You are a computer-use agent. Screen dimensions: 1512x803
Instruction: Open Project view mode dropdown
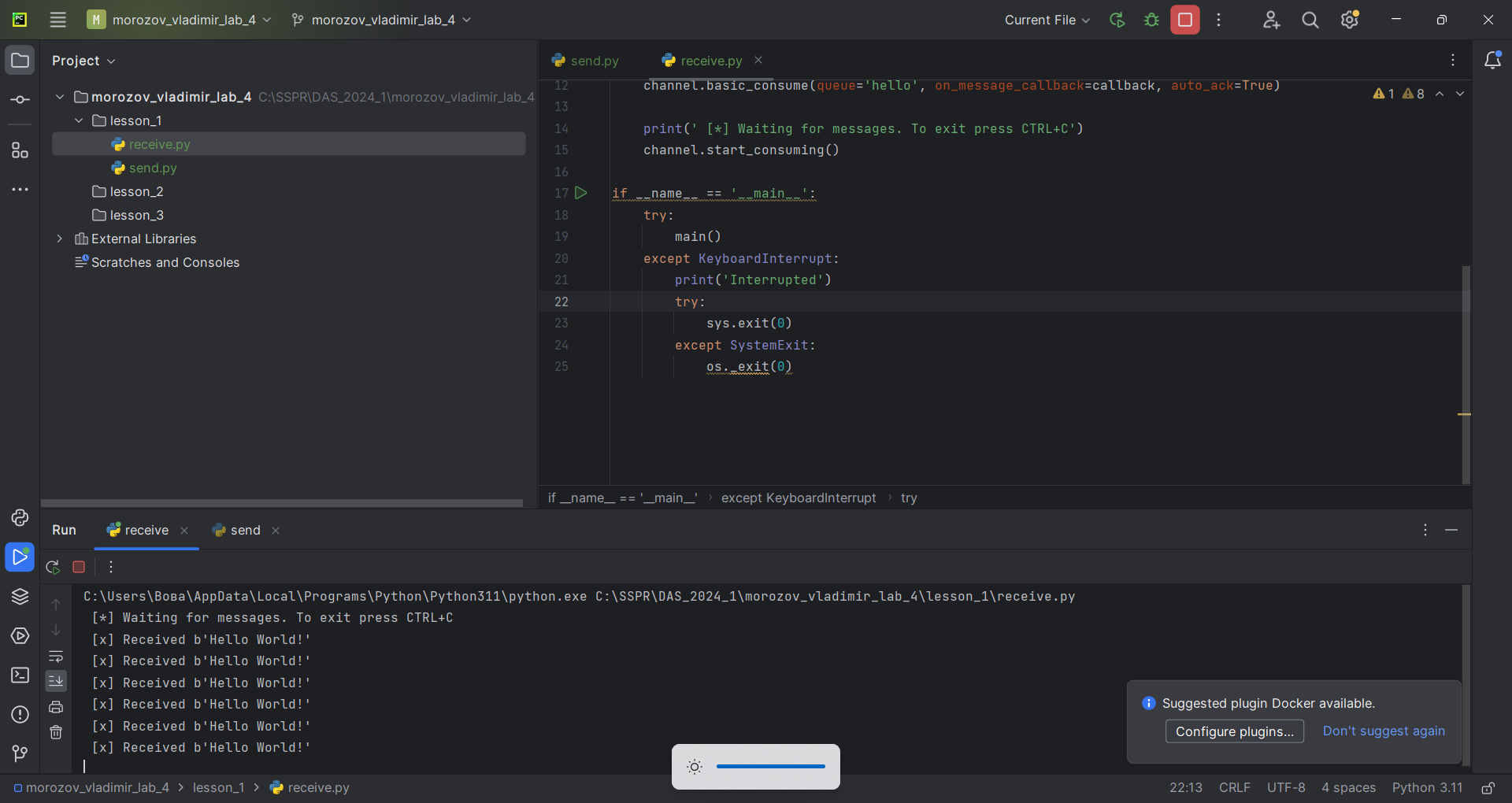point(83,61)
